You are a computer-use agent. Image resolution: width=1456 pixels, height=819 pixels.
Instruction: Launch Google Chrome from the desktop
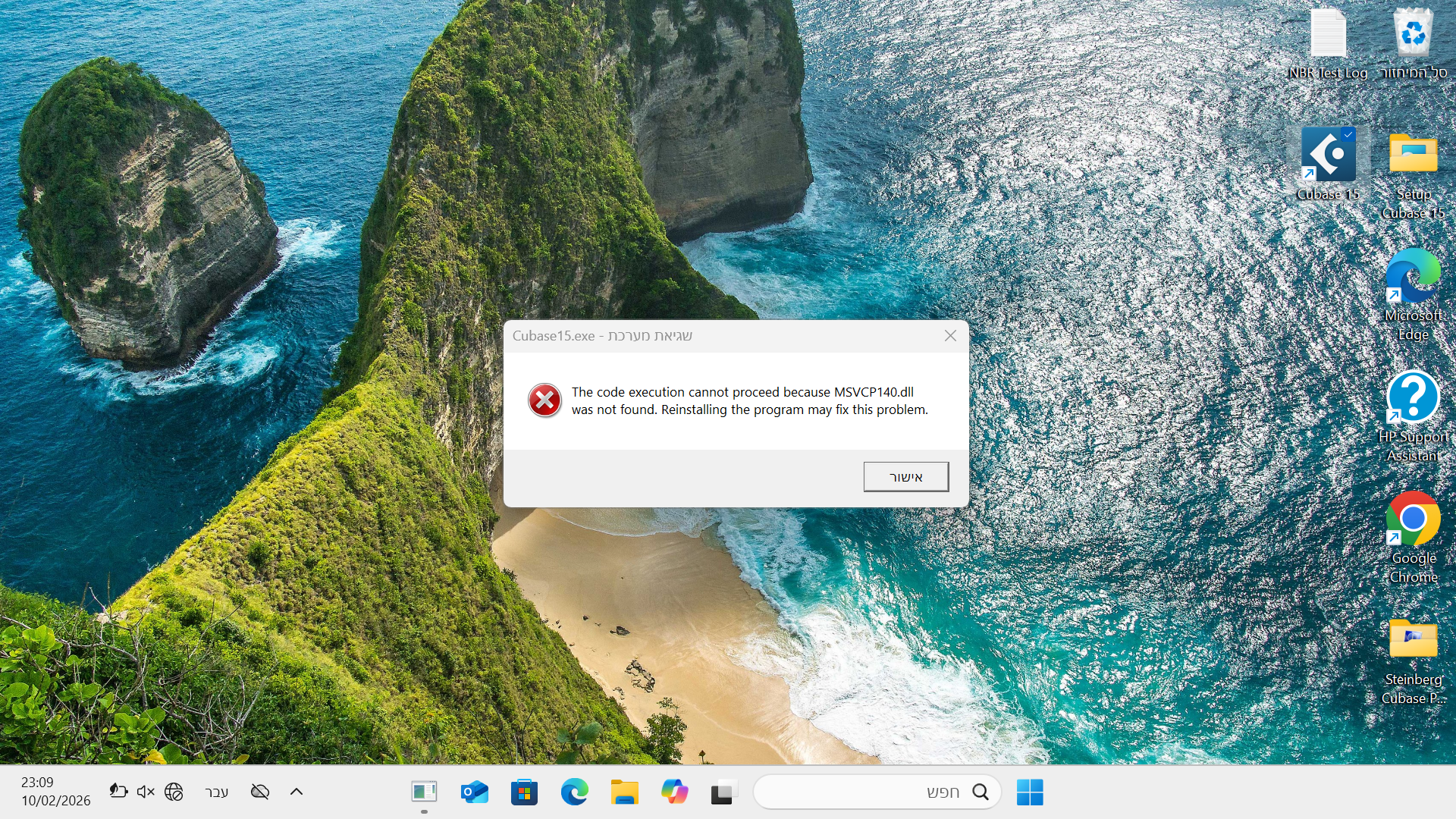pyautogui.click(x=1413, y=519)
